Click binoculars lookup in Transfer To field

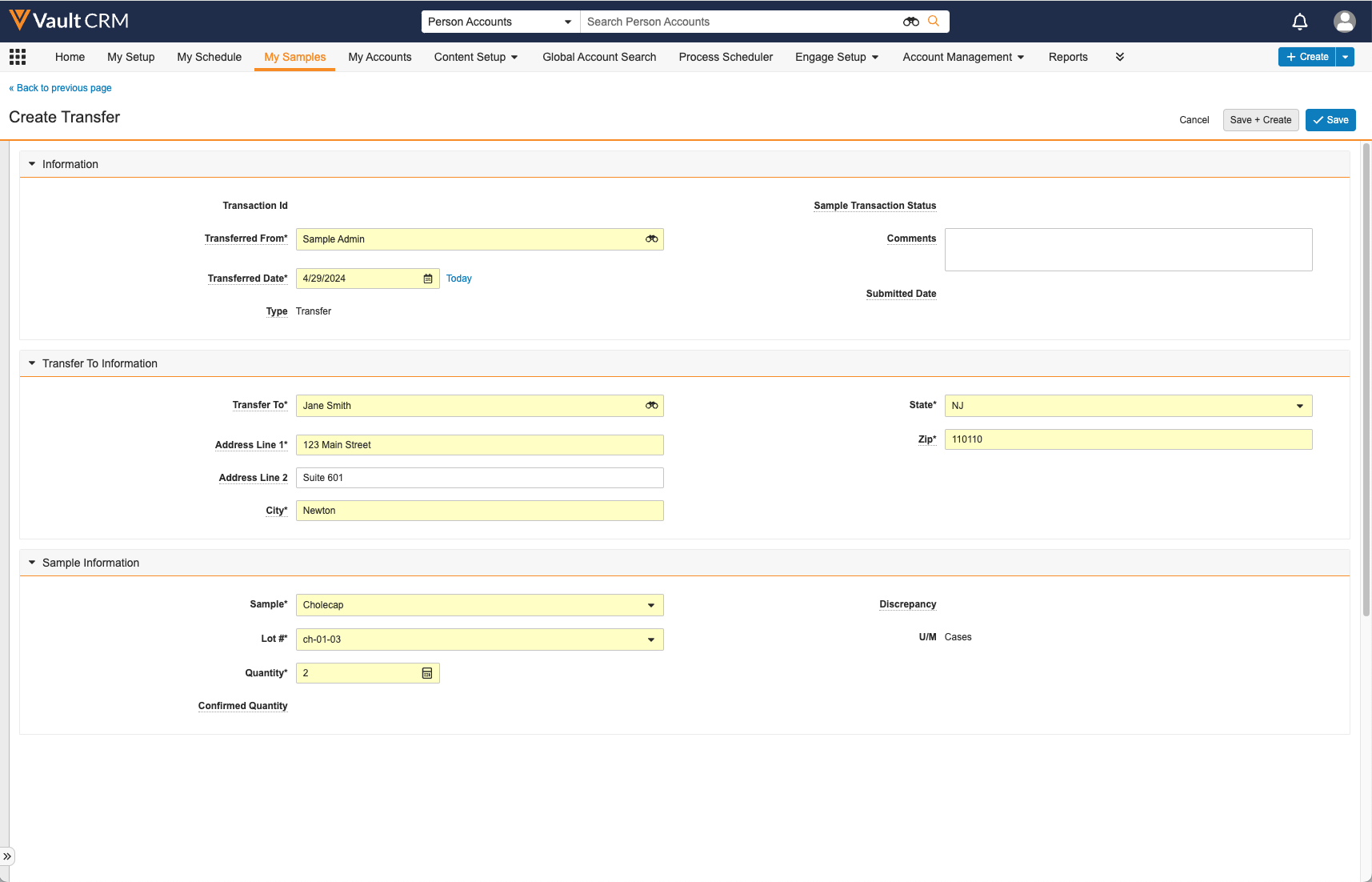(651, 406)
